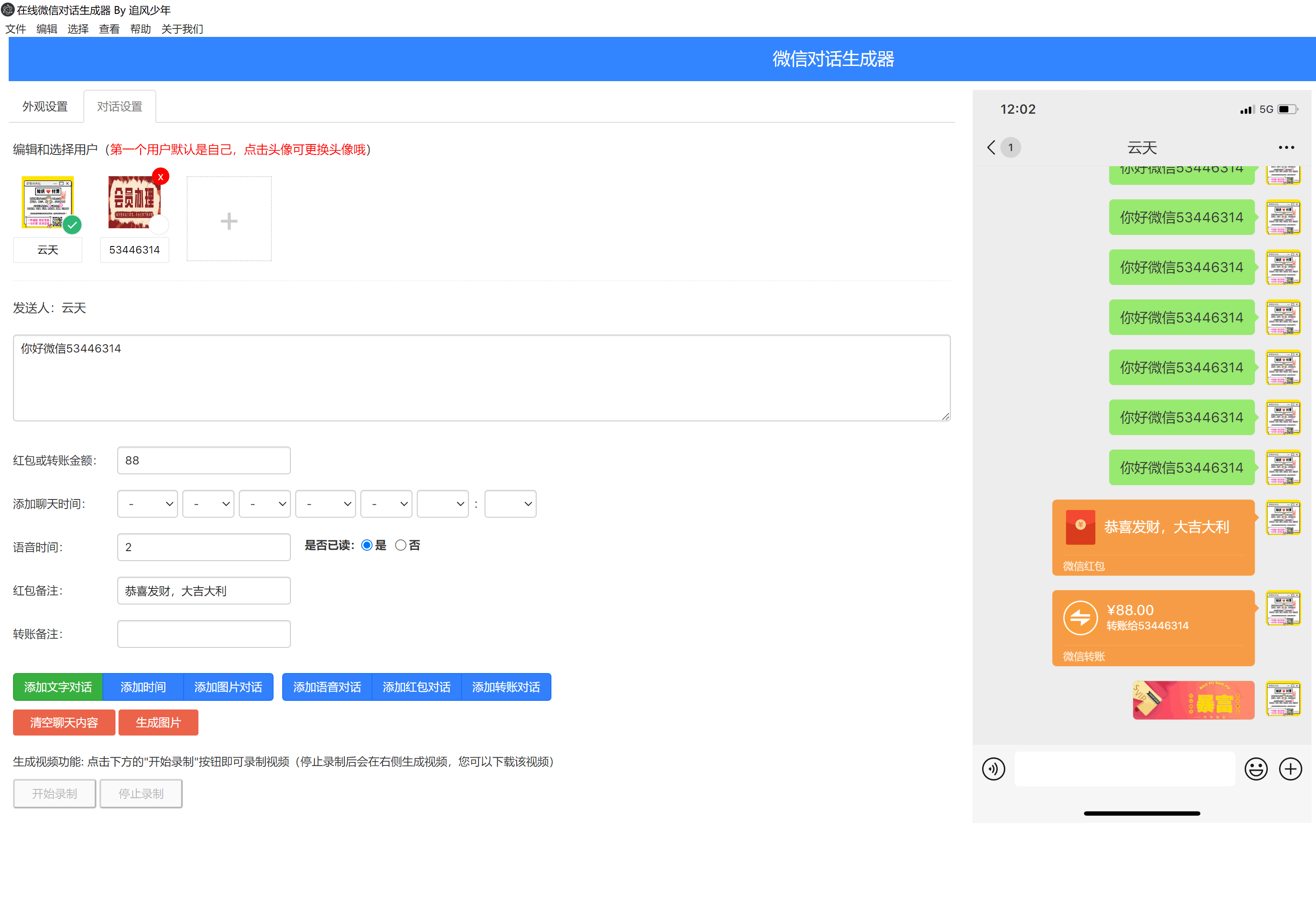Open the second chat time dropdown
This screenshot has width=1316, height=900.
(x=208, y=504)
